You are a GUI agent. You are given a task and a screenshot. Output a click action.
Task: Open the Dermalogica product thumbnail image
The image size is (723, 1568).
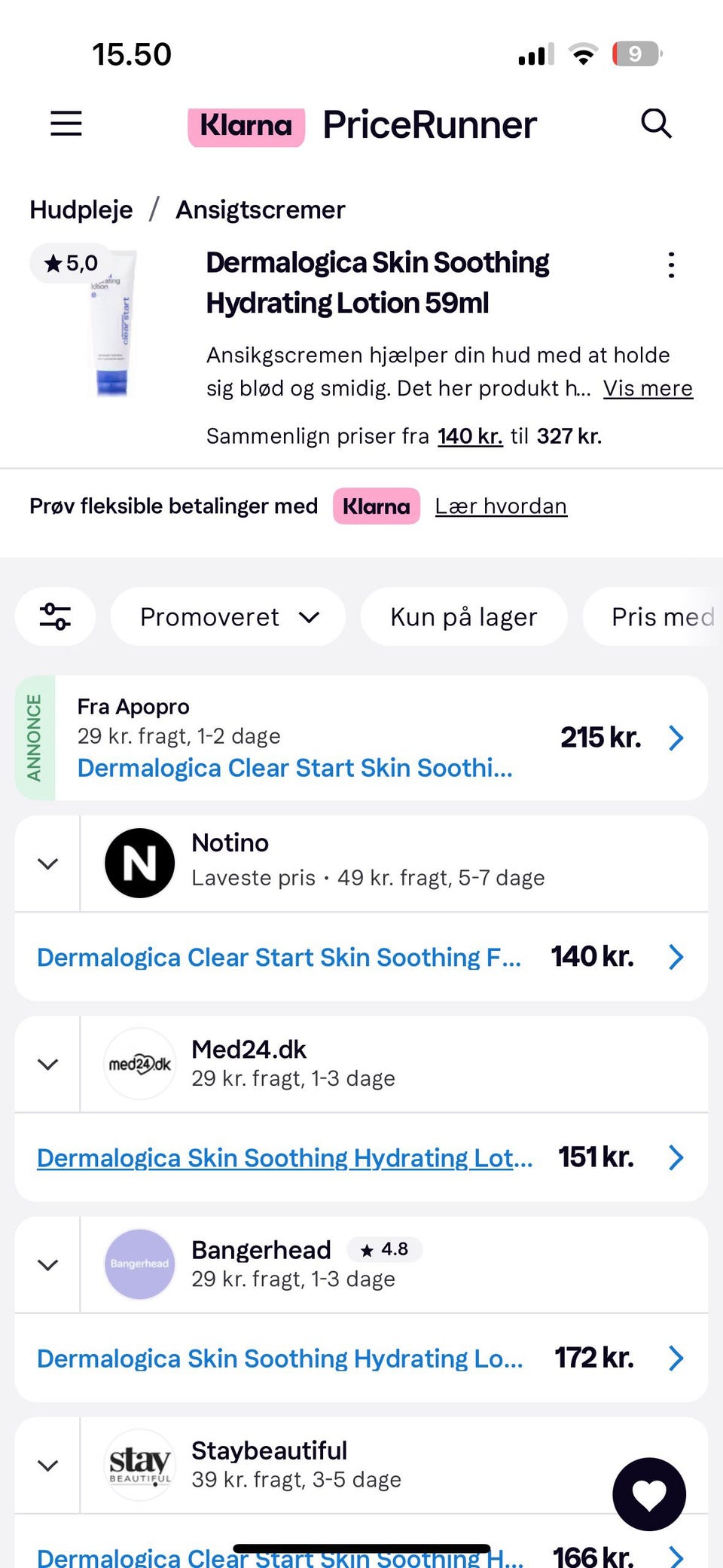pos(113,324)
